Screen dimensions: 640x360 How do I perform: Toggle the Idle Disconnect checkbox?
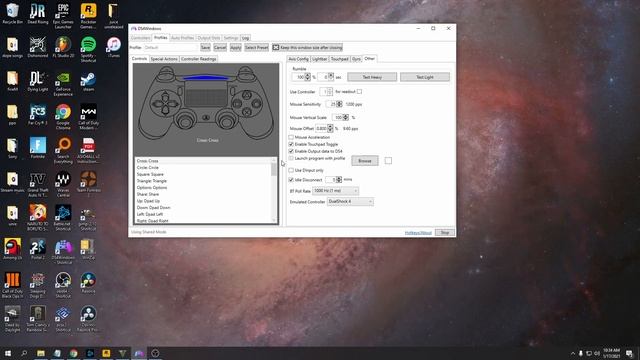click(x=291, y=180)
